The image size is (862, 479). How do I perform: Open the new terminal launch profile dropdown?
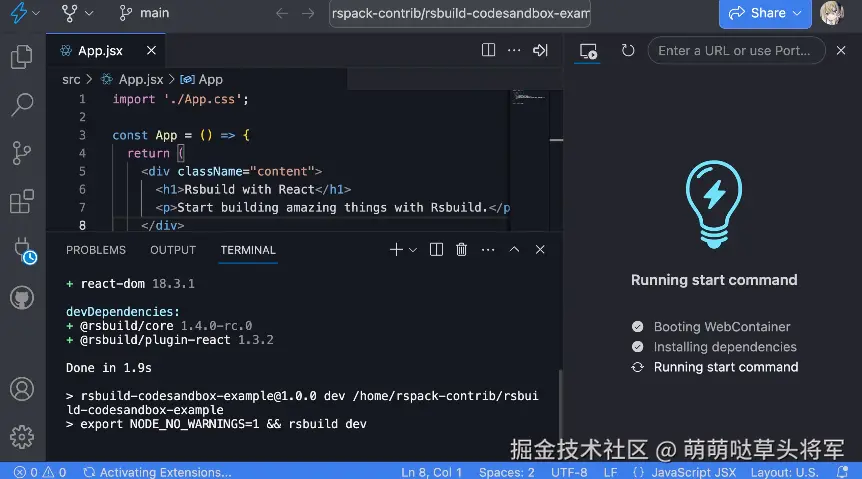point(413,250)
